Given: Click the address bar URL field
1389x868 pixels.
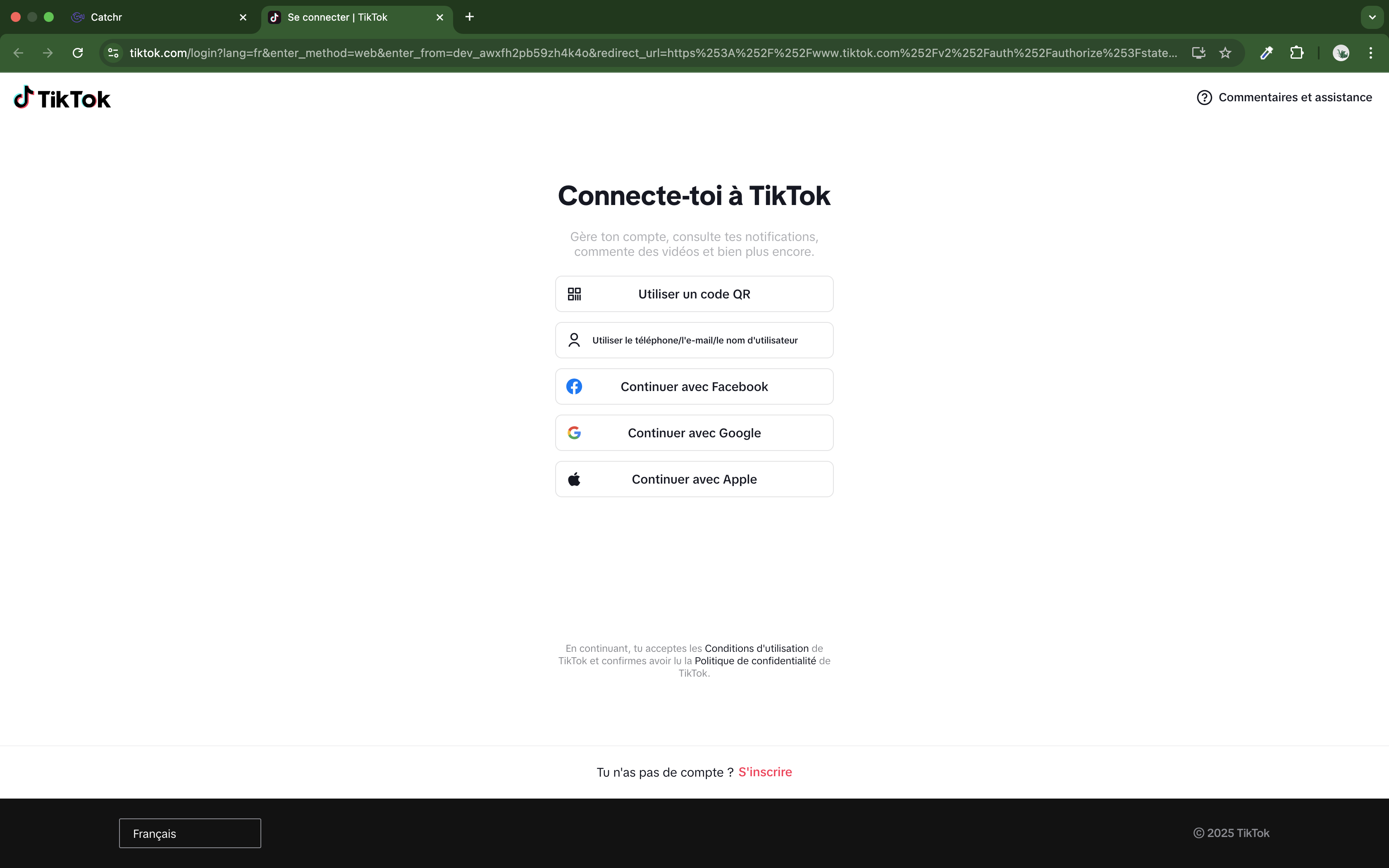Looking at the screenshot, I should [x=653, y=53].
